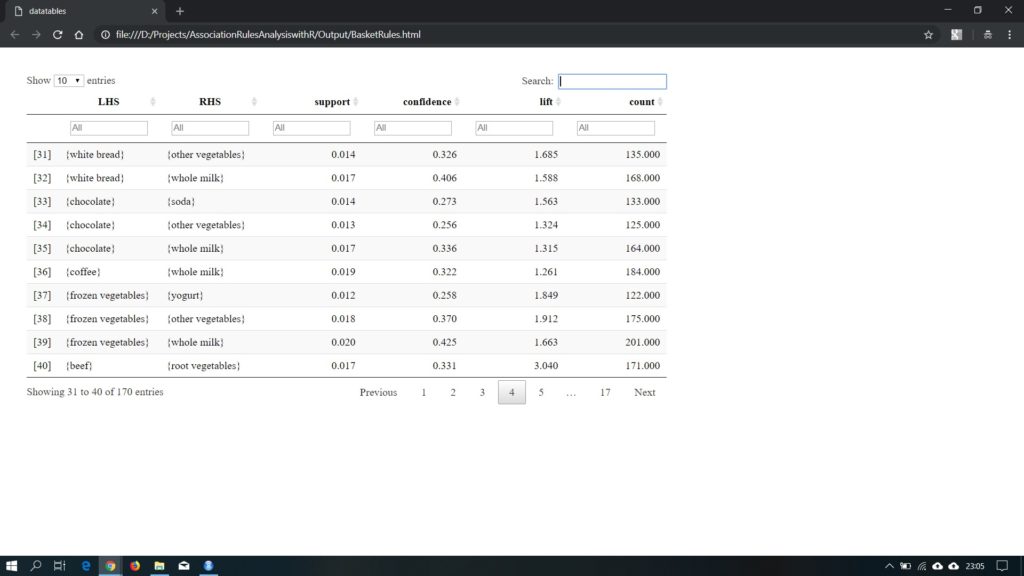This screenshot has width=1024, height=576.
Task: Open Firefox from the taskbar
Action: point(134,565)
